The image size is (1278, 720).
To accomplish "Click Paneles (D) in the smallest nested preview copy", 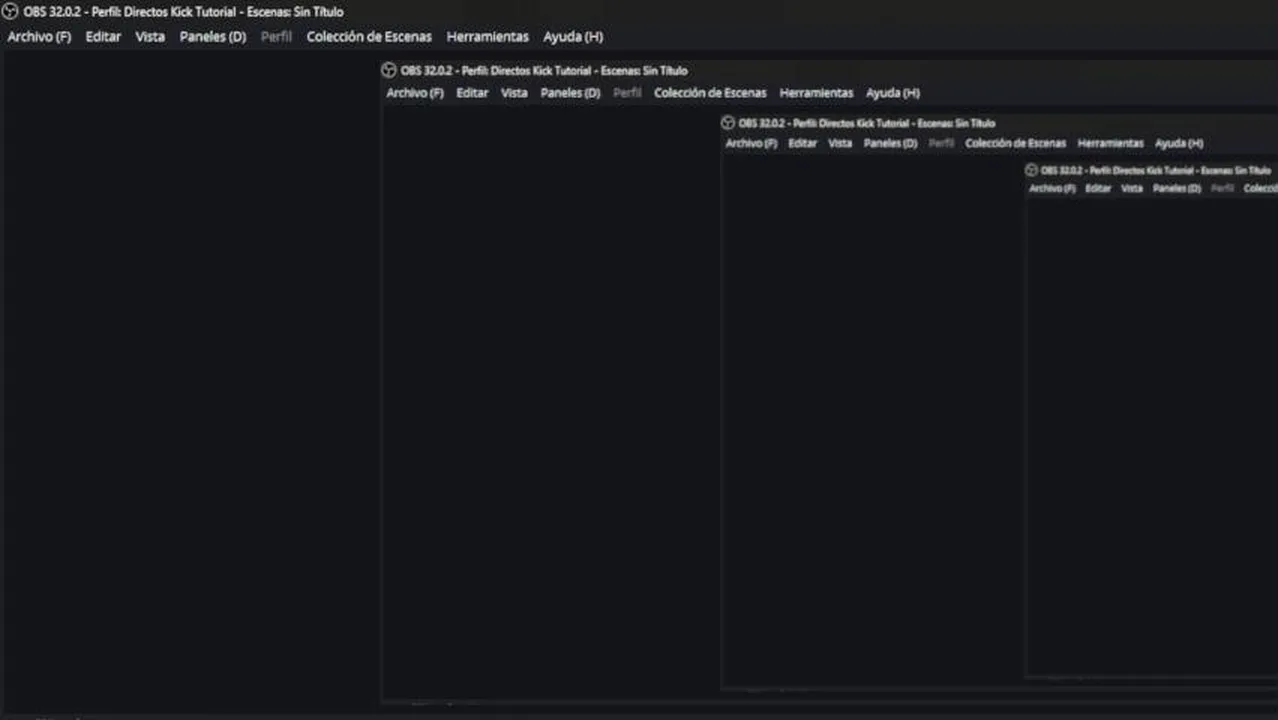I will pos(1176,188).
